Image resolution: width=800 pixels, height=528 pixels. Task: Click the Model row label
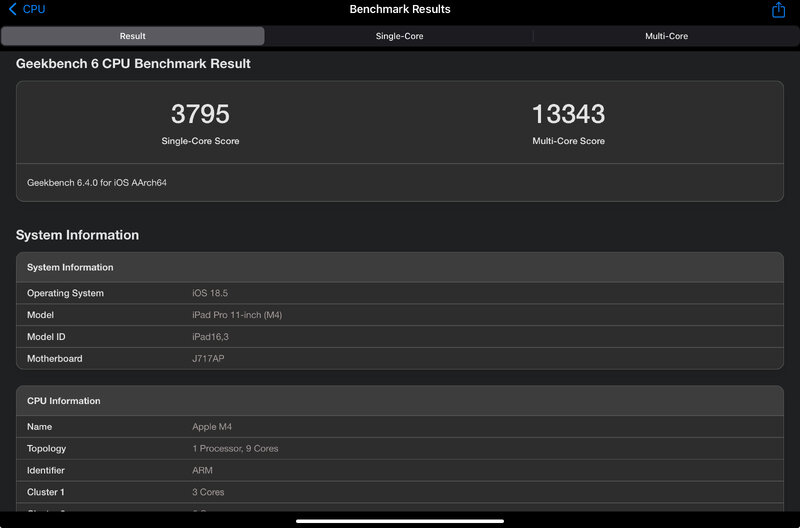(40, 315)
